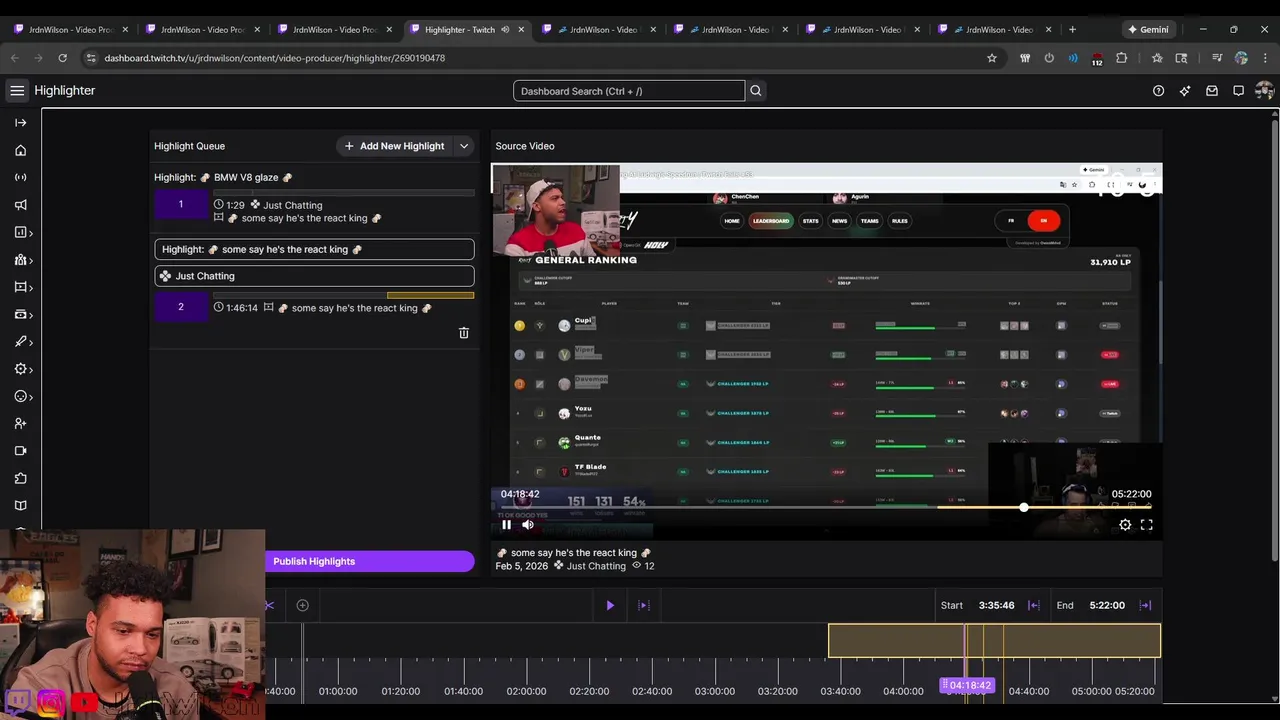Open the Creator Camp book icon in sidebar
Screen dimensions: 1280x720
(20, 506)
